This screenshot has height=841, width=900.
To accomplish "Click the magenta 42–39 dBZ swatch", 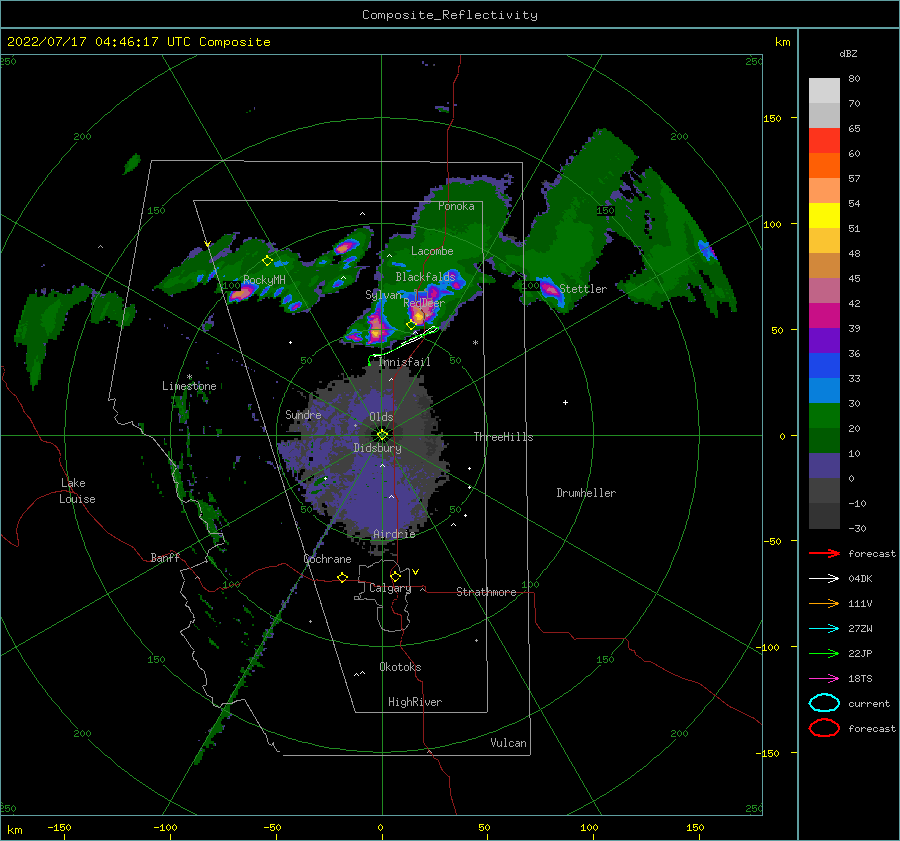I will pos(824,316).
